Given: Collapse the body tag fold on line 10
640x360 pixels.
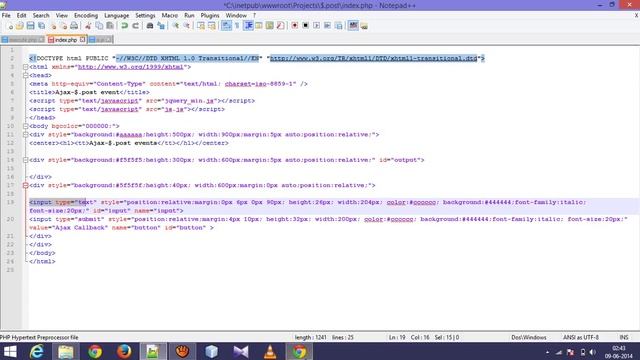Looking at the screenshot, I should 25,126.
